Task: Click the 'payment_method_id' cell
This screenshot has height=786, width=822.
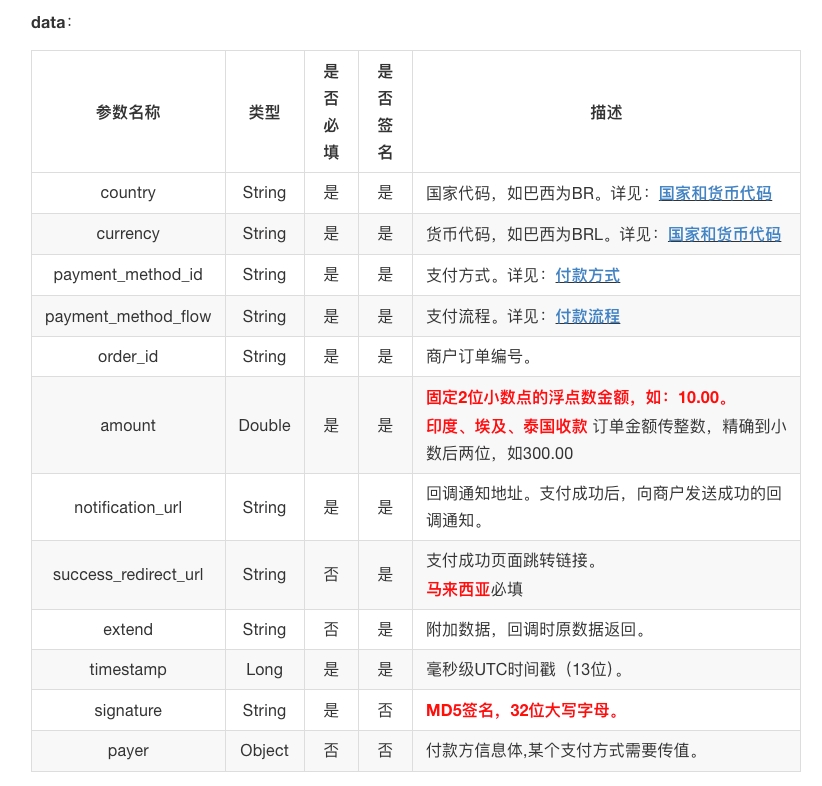Action: (128, 275)
